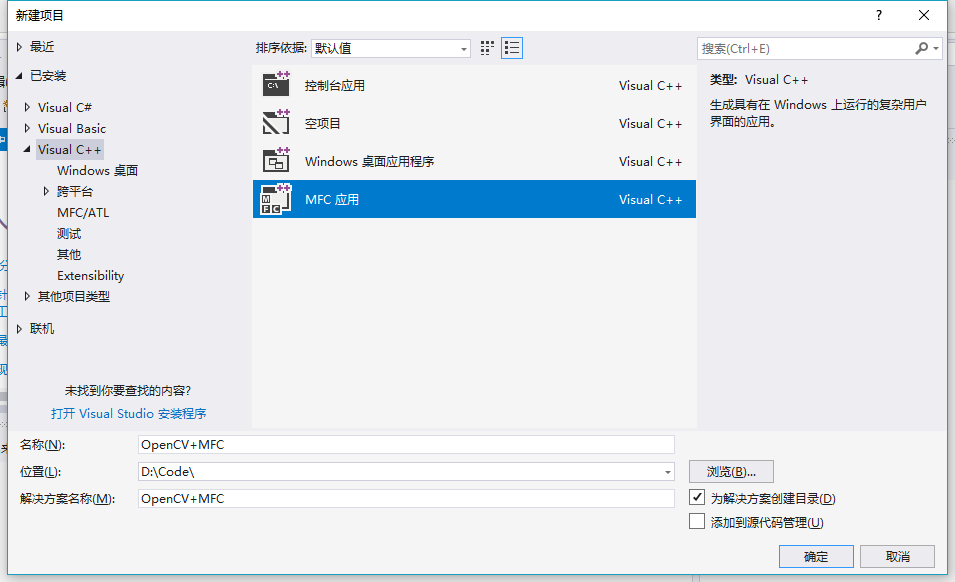
Task: Select Visual C++ in the tree
Action: pyautogui.click(x=69, y=149)
